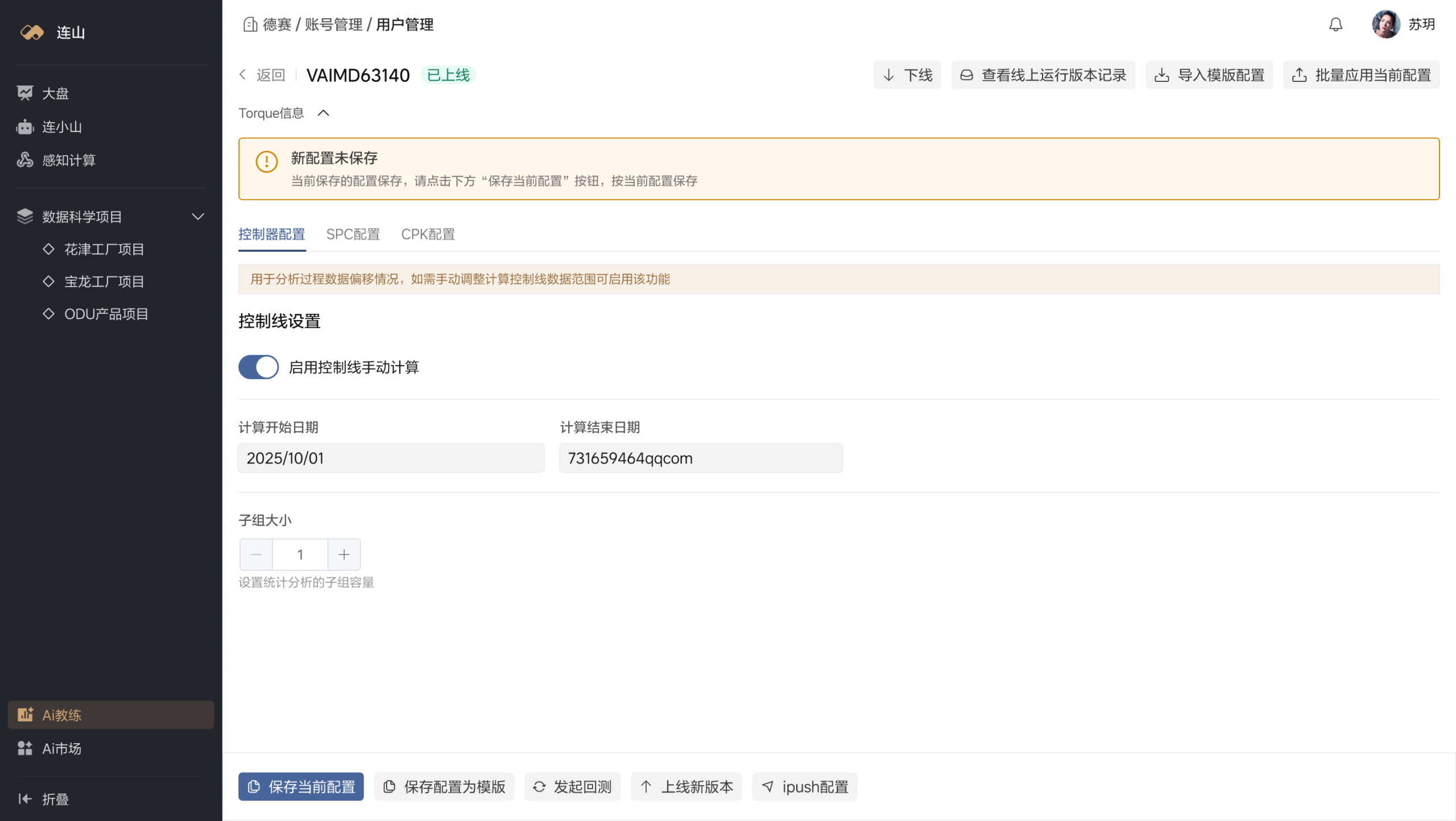Viewport: 1456px width, 821px height.
Task: Select ODU产品项目 in sidebar
Action: (106, 314)
